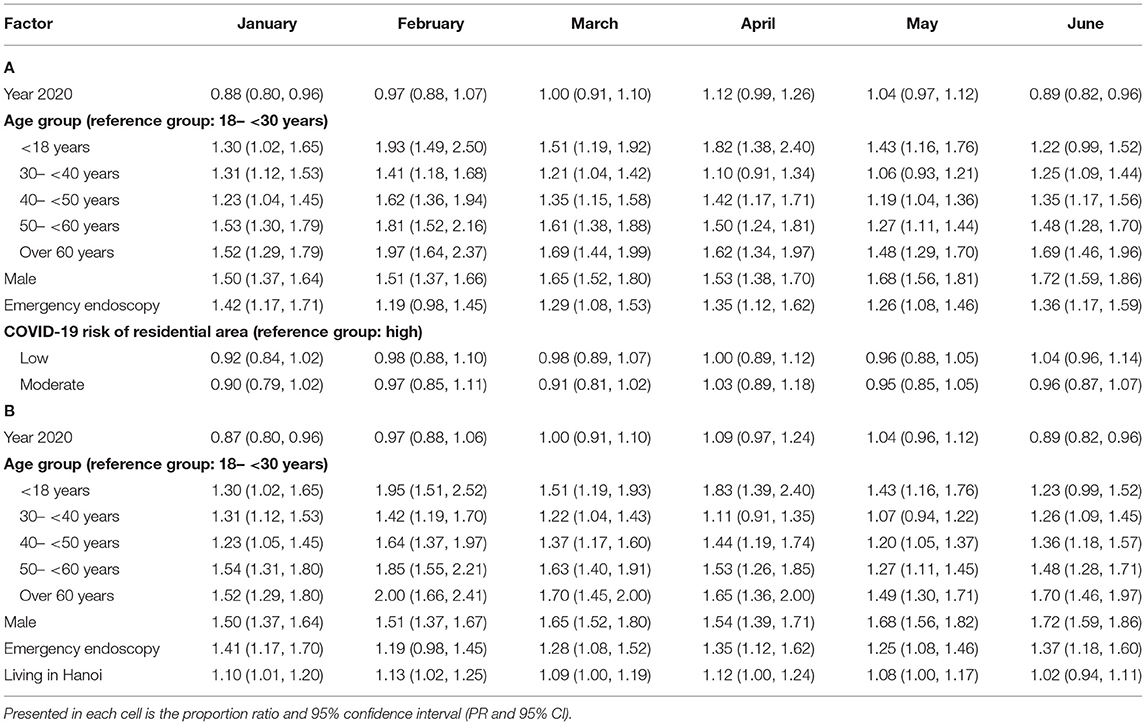The height and width of the screenshot is (725, 1146).
Task: Click the section label "B"
Action: [10, 411]
